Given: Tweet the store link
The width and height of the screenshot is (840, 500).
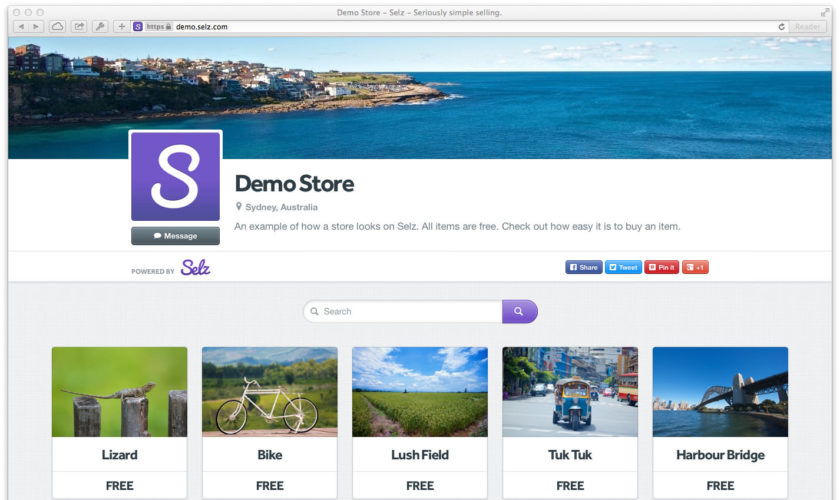Looking at the screenshot, I should [x=623, y=267].
